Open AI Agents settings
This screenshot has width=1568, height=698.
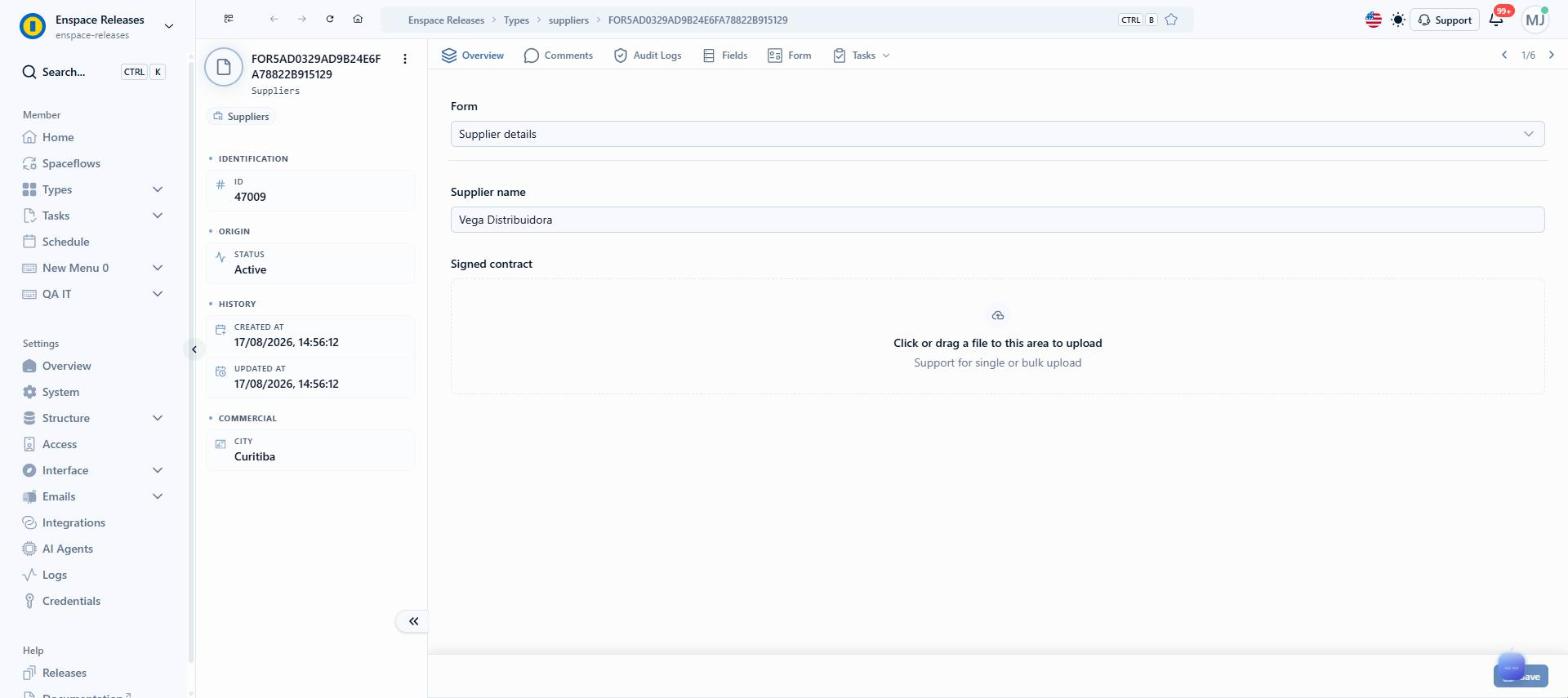(67, 548)
